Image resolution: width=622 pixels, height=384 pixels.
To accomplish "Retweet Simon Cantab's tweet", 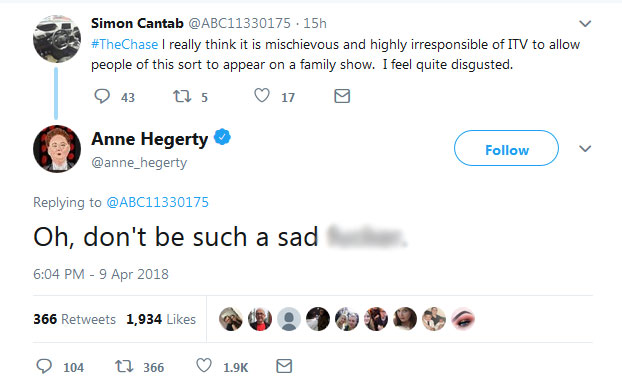I will pos(182,96).
